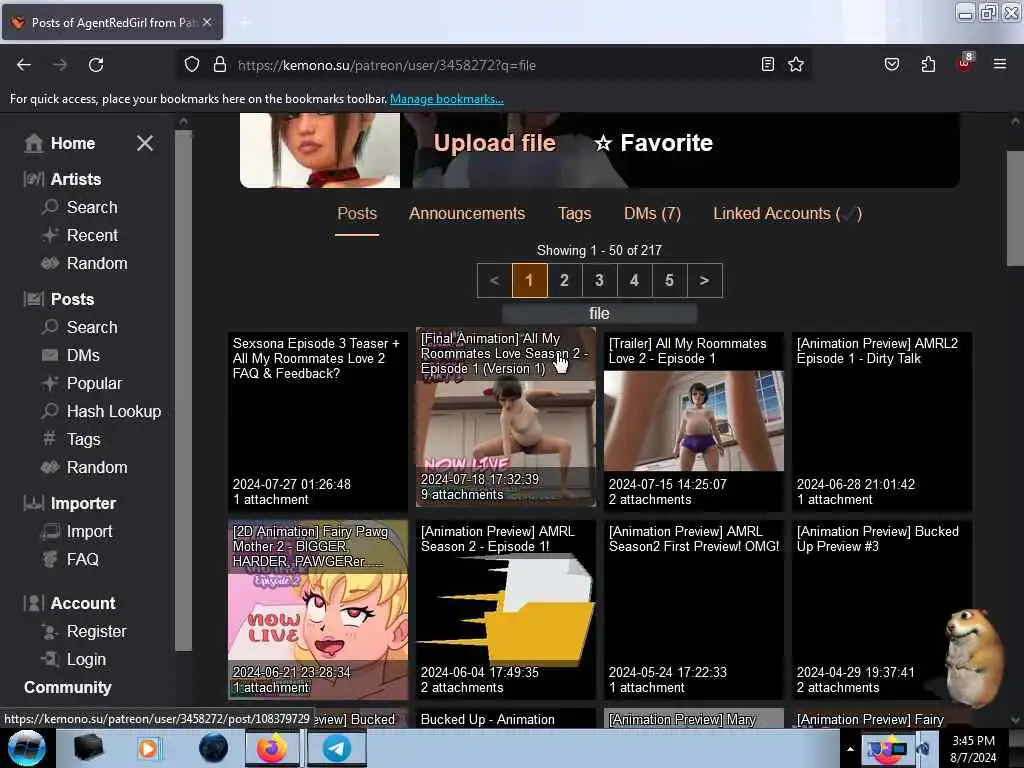Show hidden system tray icons
The height and width of the screenshot is (768, 1024).
tap(850, 749)
